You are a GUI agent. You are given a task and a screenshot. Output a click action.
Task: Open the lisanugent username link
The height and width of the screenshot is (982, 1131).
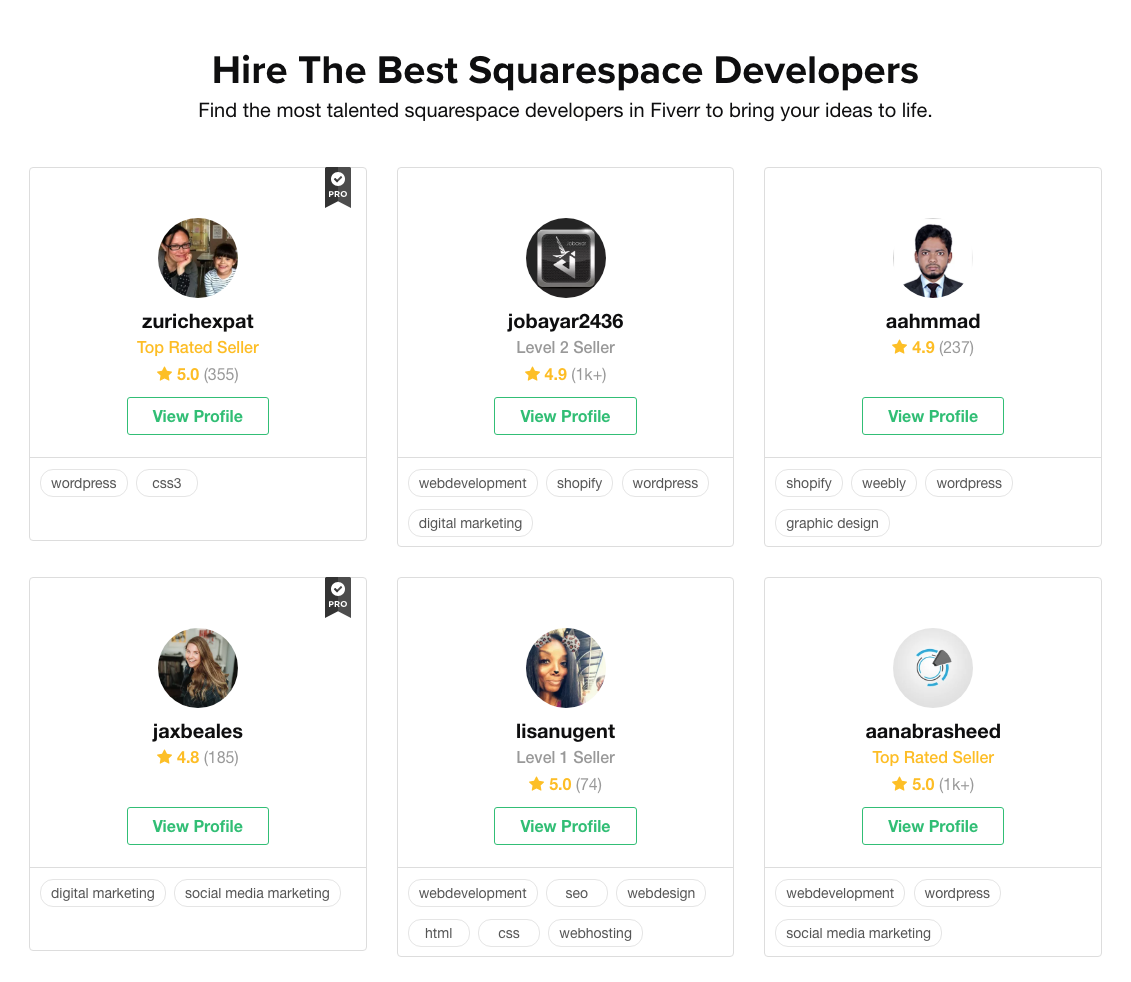coord(566,731)
